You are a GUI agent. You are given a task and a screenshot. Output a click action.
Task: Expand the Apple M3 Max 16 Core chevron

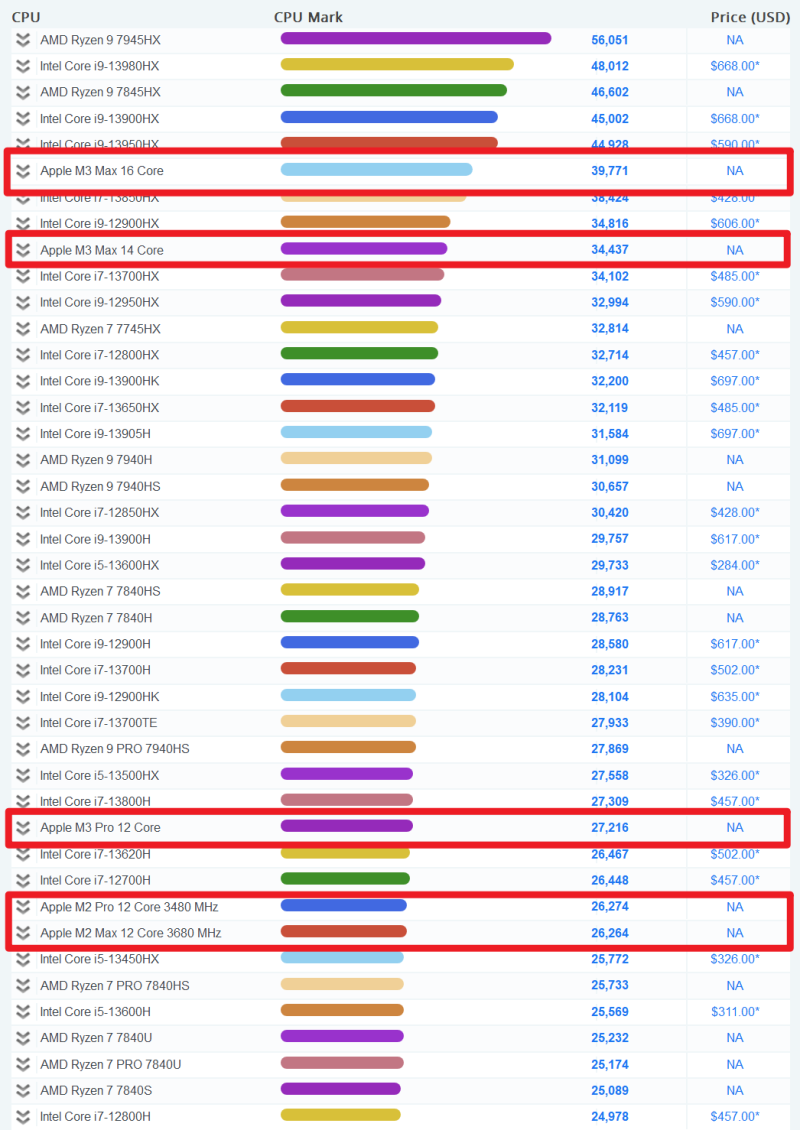[x=23, y=171]
